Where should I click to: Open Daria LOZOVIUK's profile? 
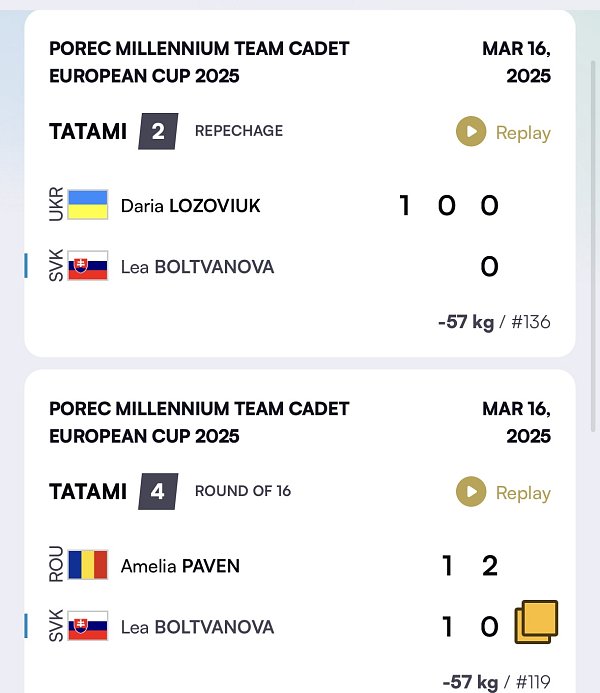click(x=190, y=206)
